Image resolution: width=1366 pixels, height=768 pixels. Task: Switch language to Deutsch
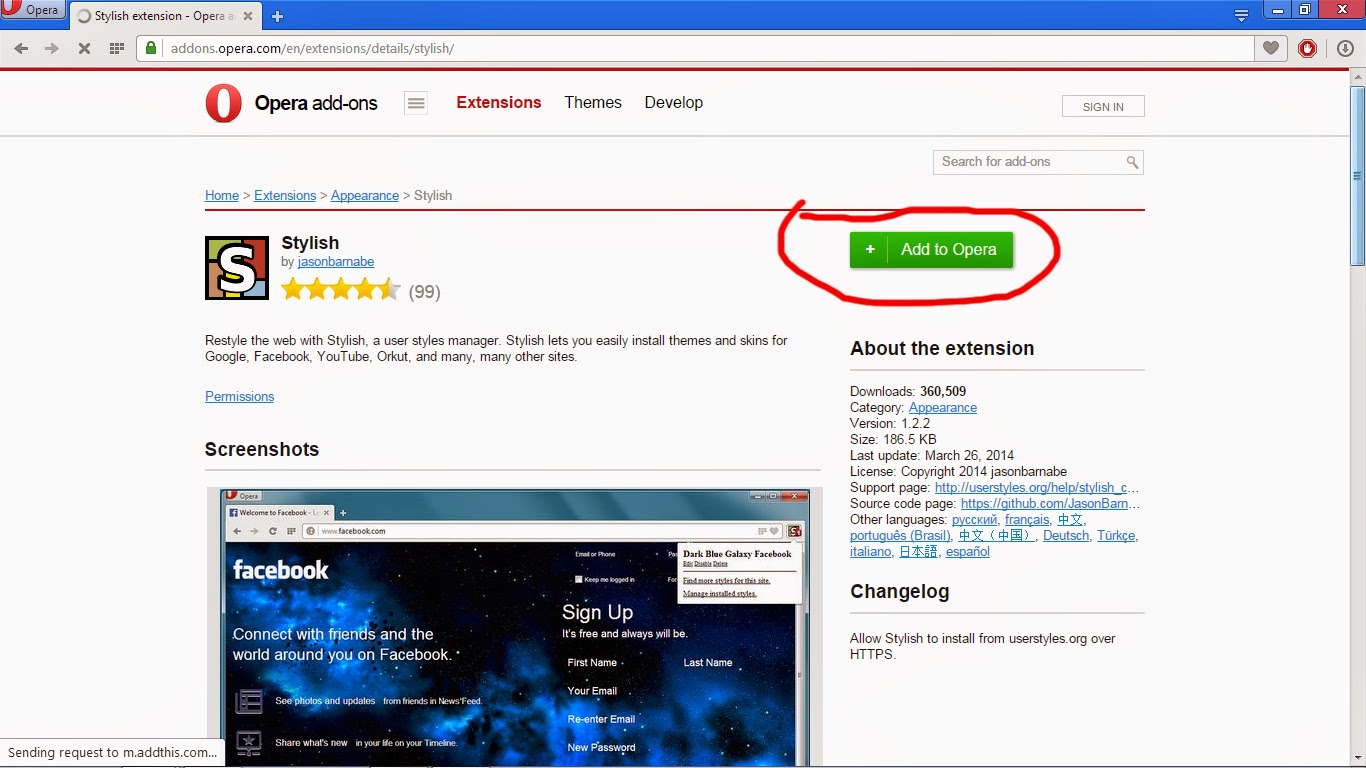pyautogui.click(x=1066, y=535)
